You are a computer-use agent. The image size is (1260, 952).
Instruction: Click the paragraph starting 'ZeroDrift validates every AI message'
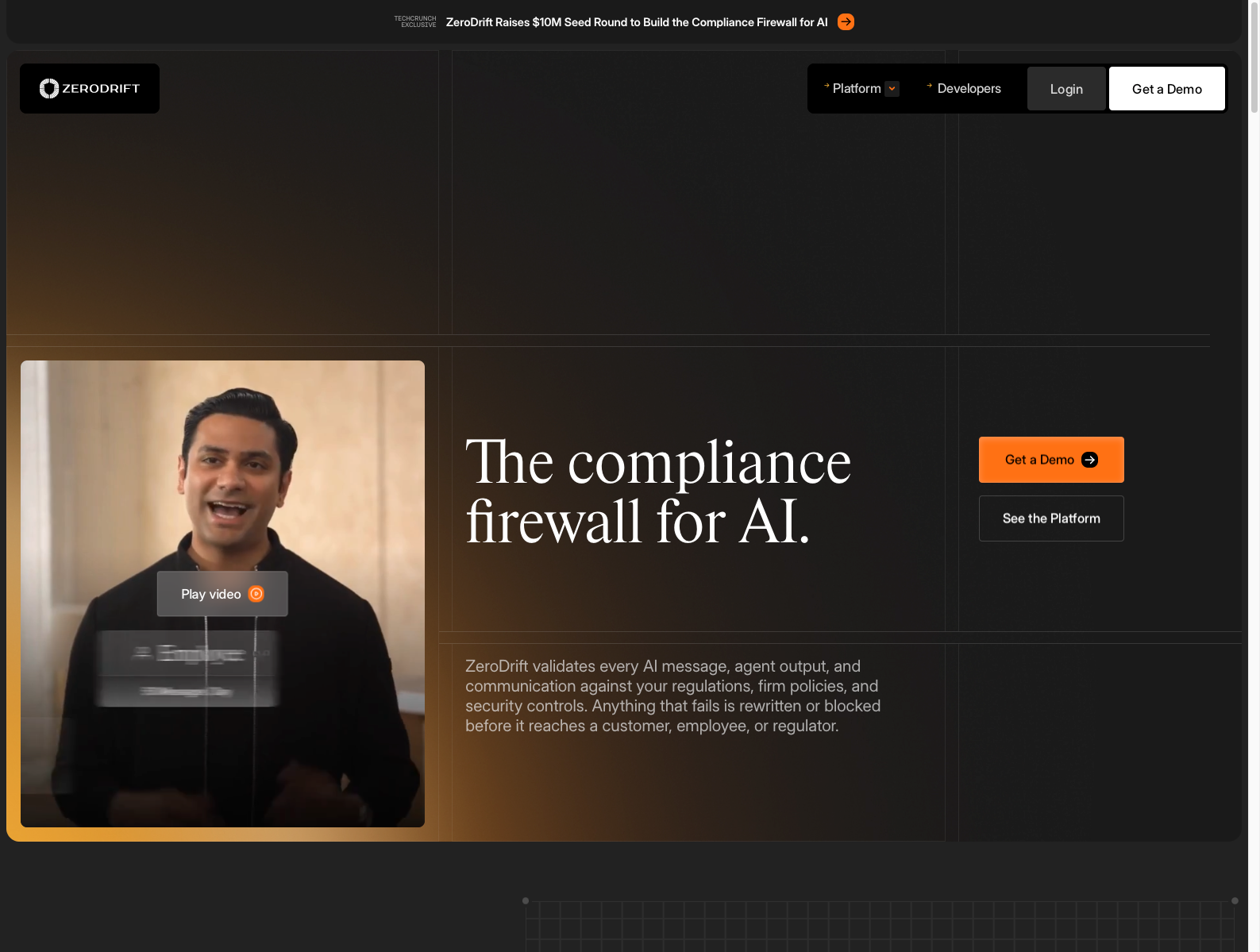coord(673,696)
